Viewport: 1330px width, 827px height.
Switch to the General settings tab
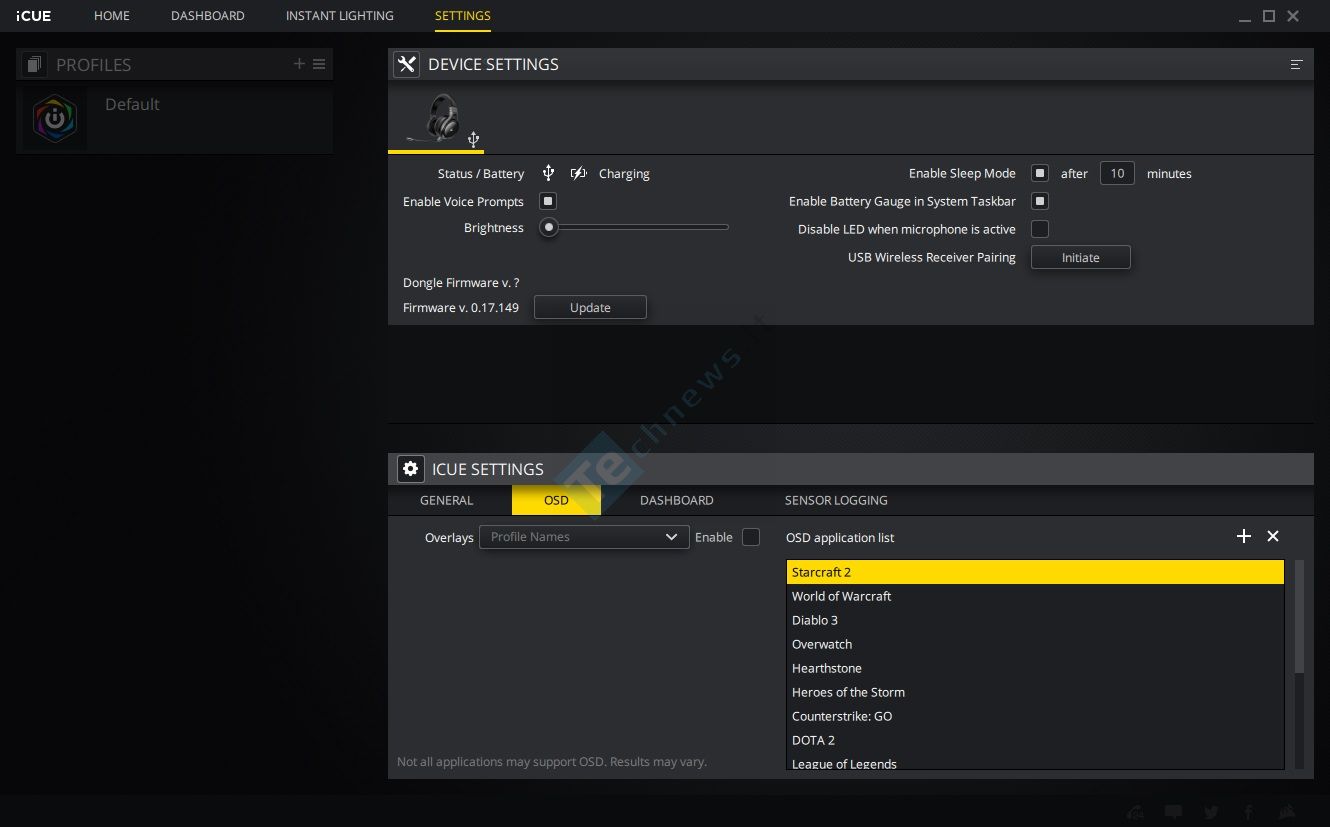(447, 500)
